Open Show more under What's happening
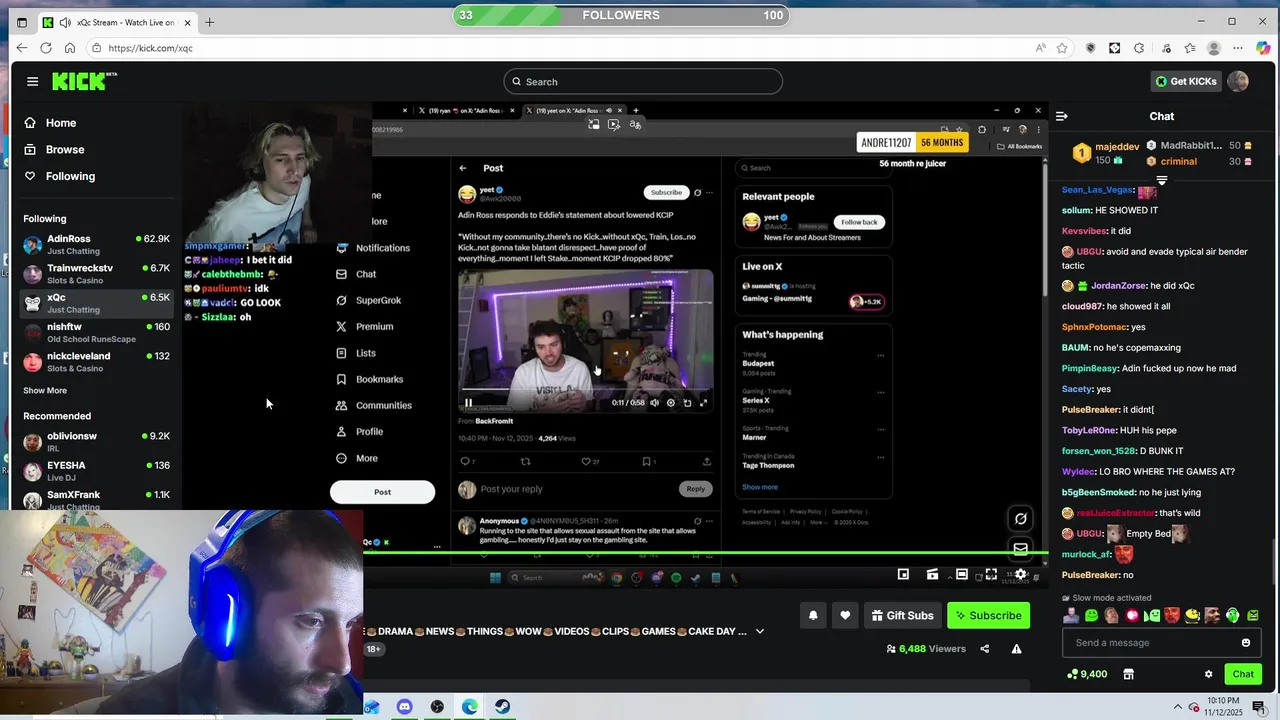 759,487
